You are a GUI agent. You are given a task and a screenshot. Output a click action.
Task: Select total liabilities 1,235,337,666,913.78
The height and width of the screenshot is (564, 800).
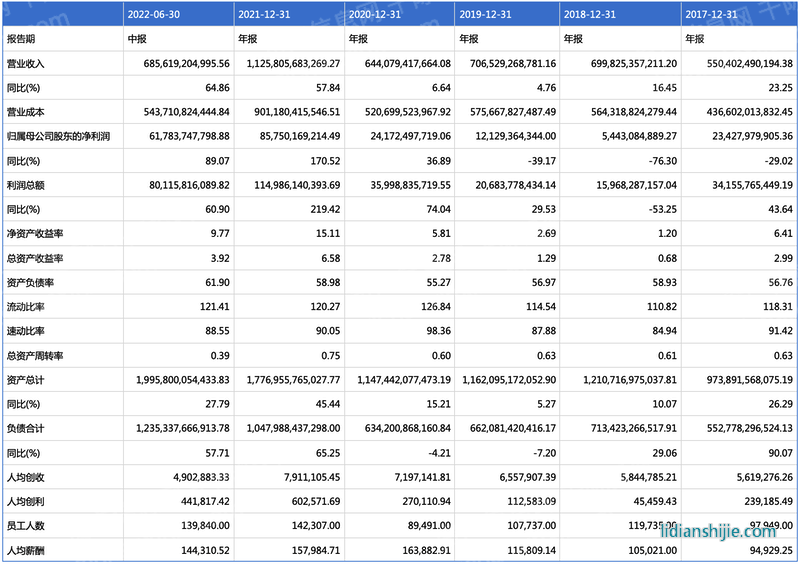[x=183, y=428]
